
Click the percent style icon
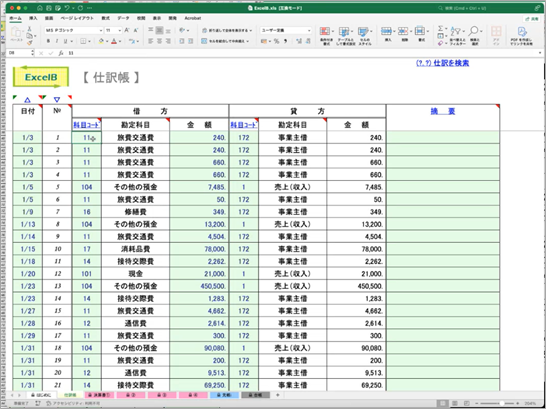[276, 41]
